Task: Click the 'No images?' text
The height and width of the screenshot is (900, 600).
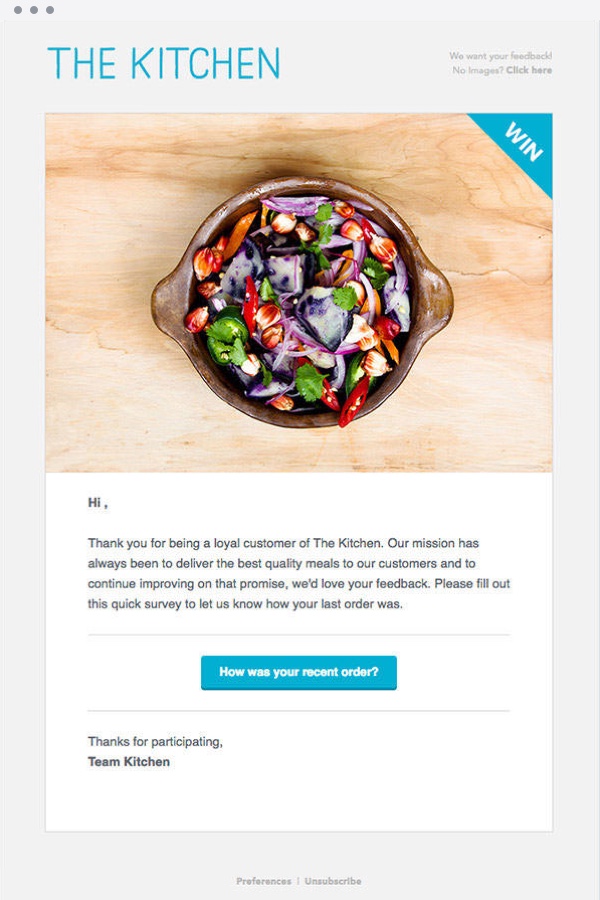Action: pos(478,70)
